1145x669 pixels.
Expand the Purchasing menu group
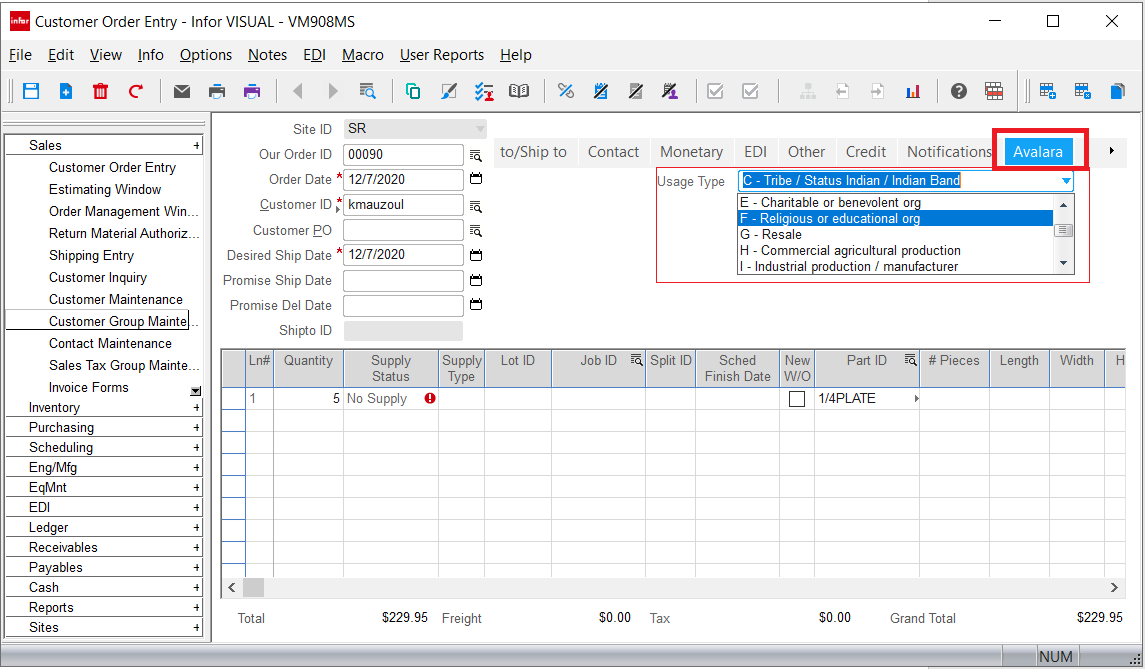tap(196, 427)
